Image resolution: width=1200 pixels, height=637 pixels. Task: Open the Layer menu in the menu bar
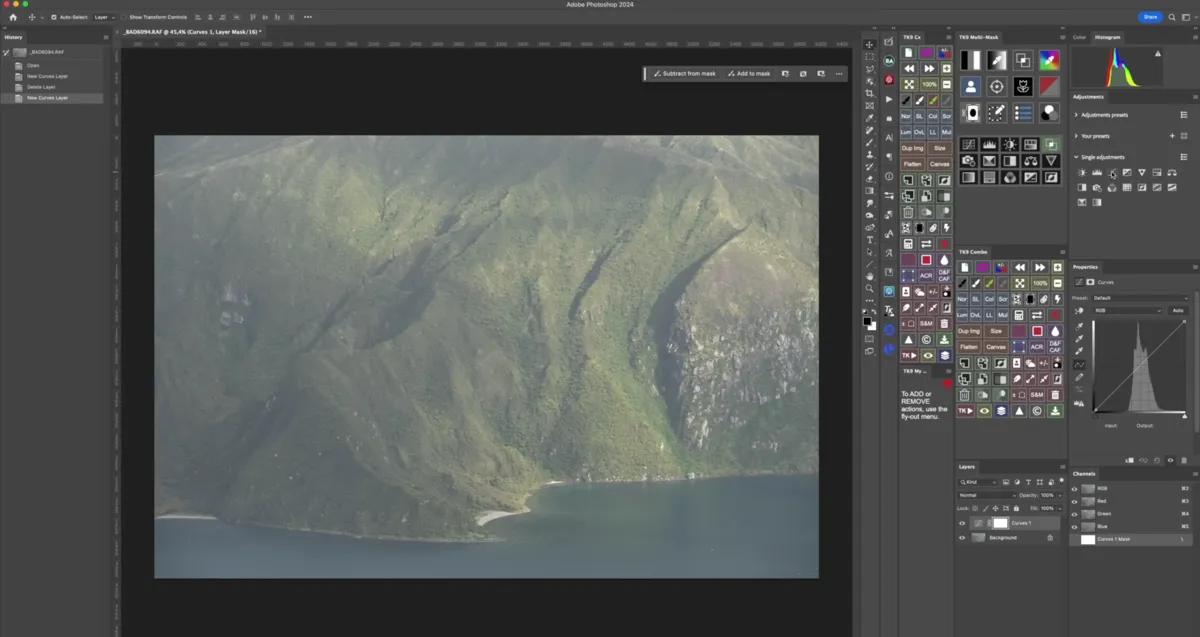coord(103,17)
